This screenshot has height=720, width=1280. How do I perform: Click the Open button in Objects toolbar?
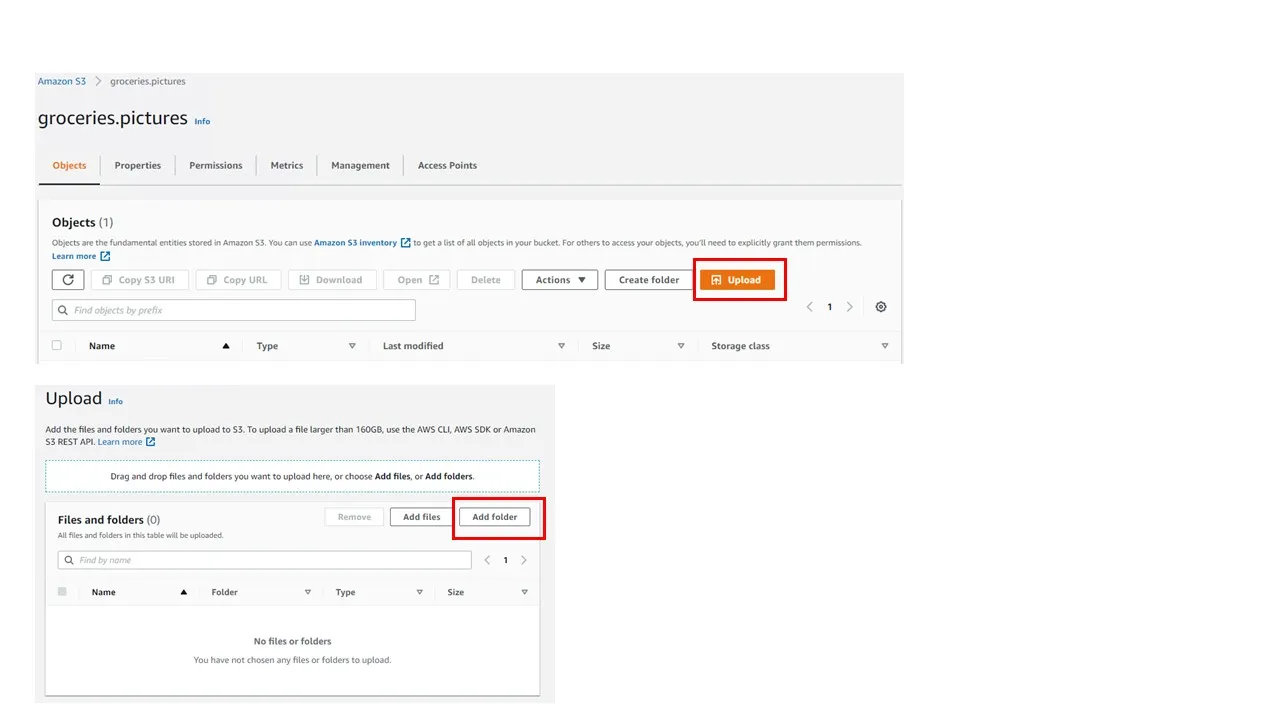[417, 280]
